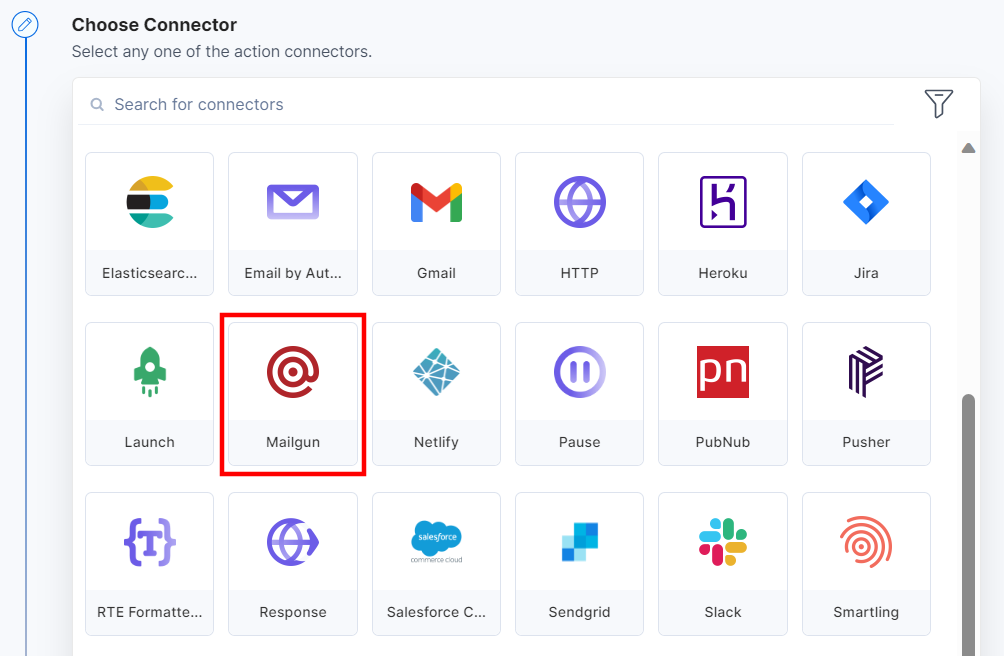1004x656 pixels.
Task: Select the Pusher connector icon
Action: [866, 372]
